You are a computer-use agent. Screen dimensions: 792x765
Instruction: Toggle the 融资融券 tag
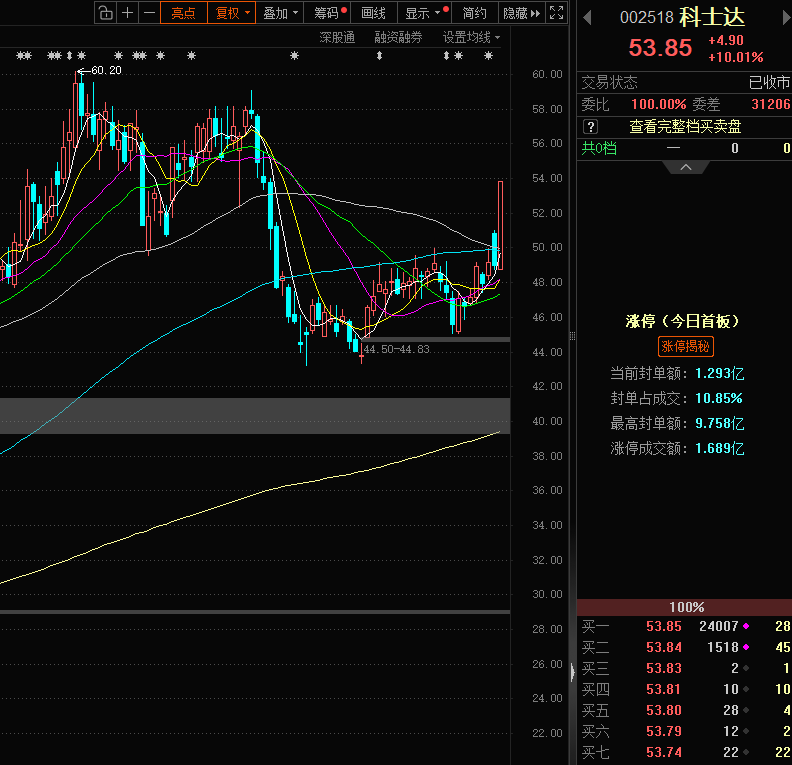[x=398, y=37]
